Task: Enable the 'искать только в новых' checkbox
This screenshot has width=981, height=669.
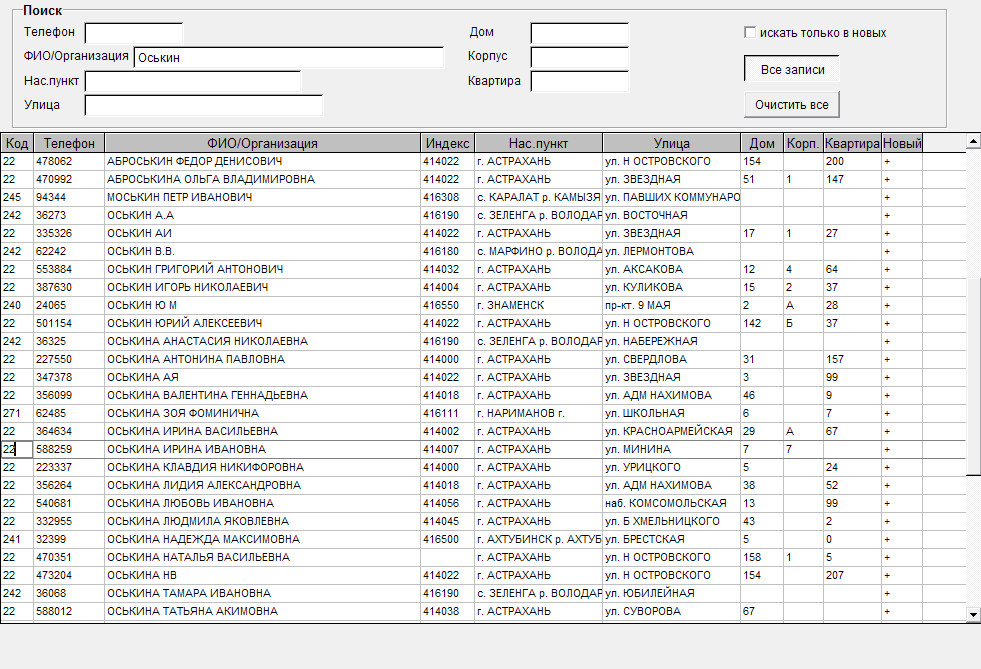Action: pos(750,33)
